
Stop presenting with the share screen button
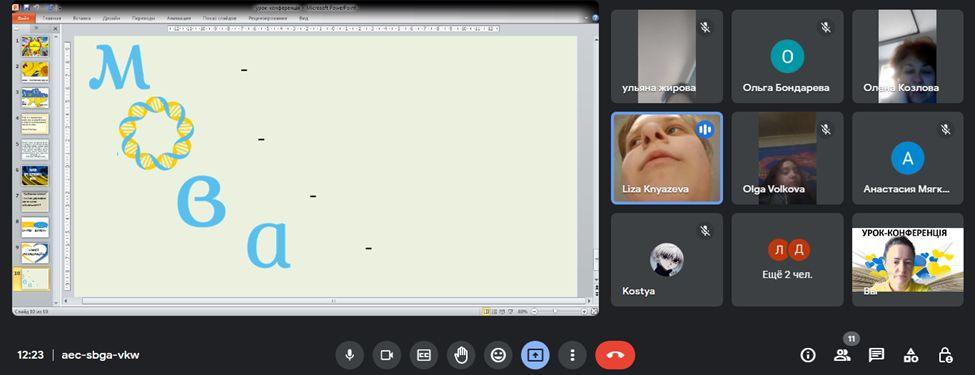coord(535,355)
